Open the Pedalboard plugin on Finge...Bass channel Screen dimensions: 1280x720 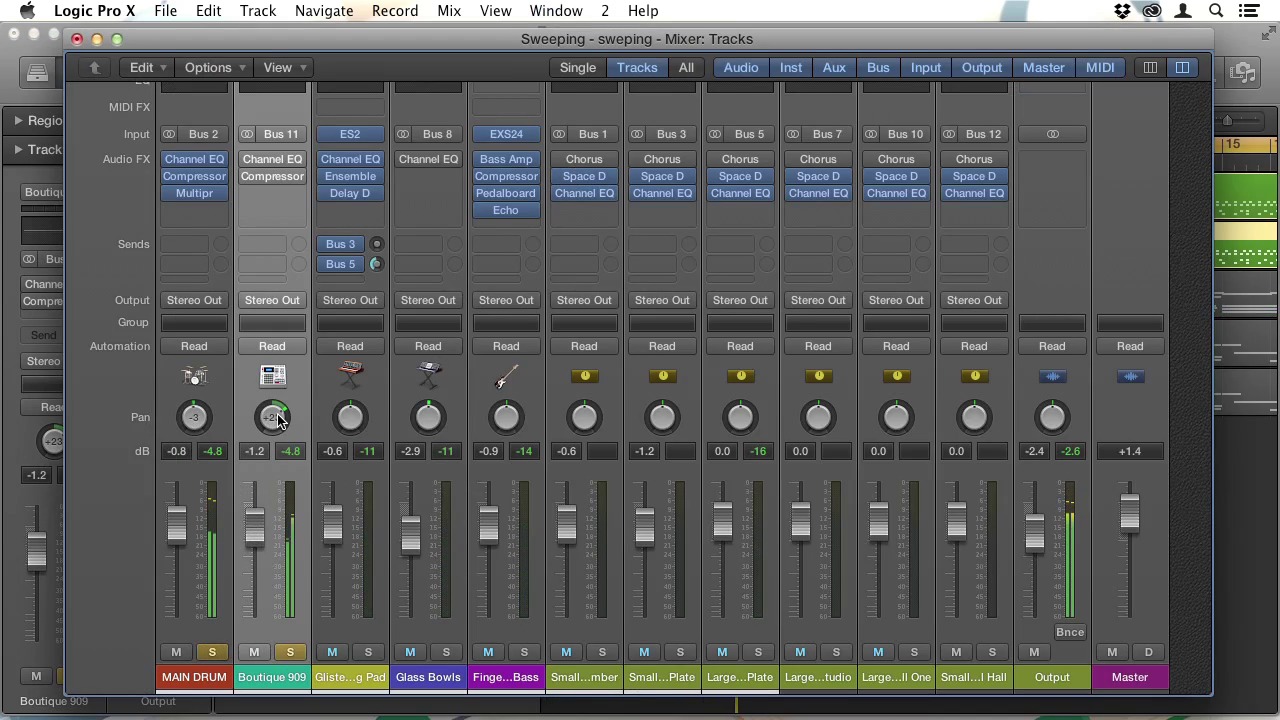[x=506, y=193]
